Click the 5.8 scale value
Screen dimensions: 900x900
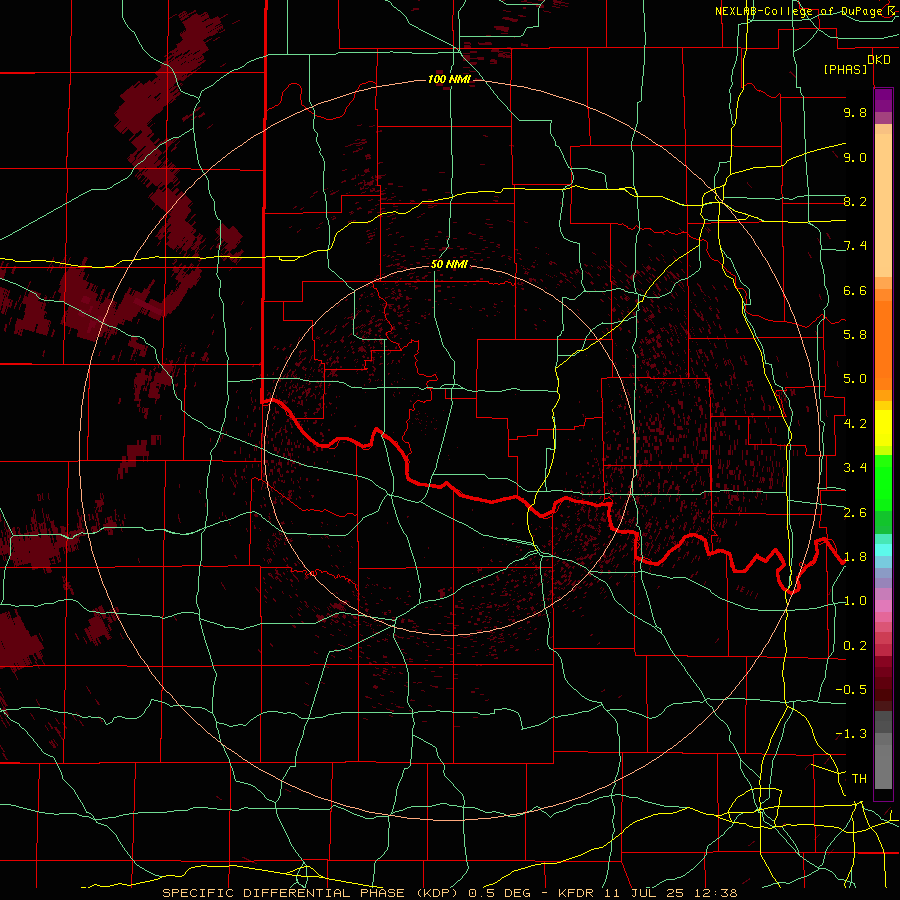[855, 335]
